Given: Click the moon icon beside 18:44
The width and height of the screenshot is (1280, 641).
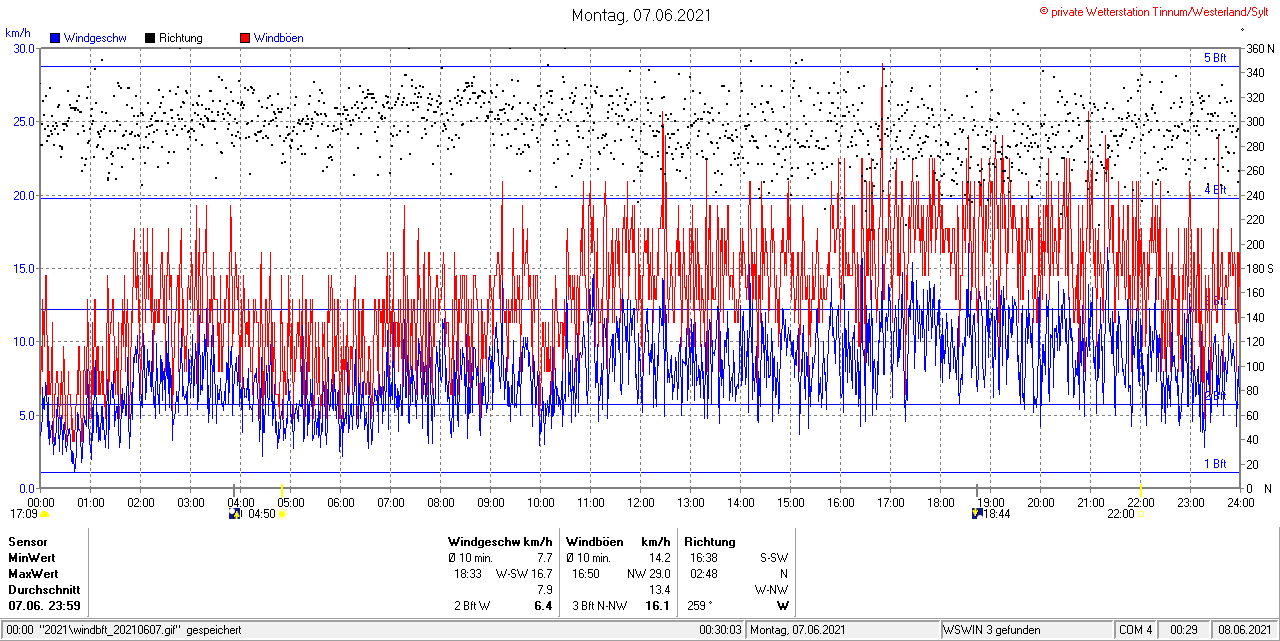Looking at the screenshot, I should (978, 514).
